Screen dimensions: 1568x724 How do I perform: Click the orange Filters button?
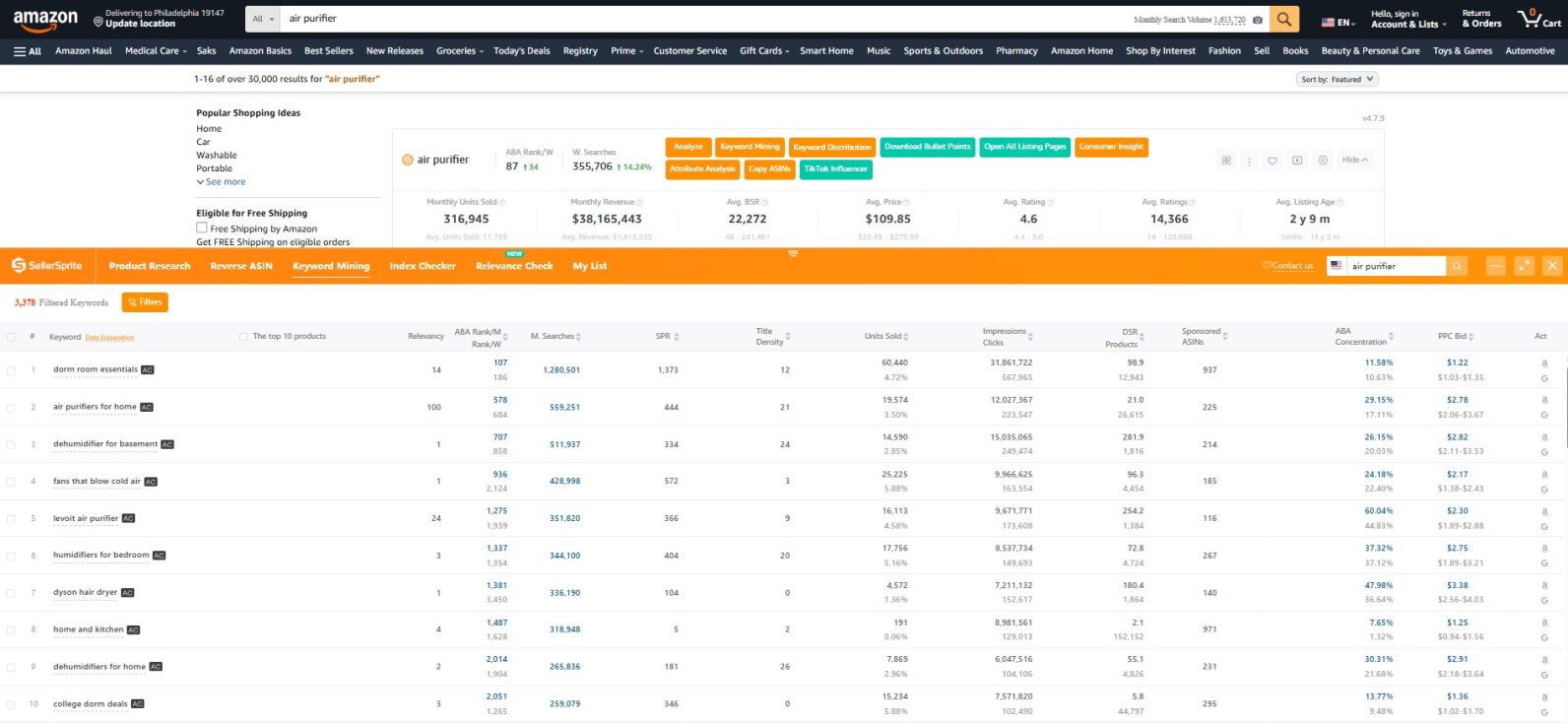click(x=145, y=302)
